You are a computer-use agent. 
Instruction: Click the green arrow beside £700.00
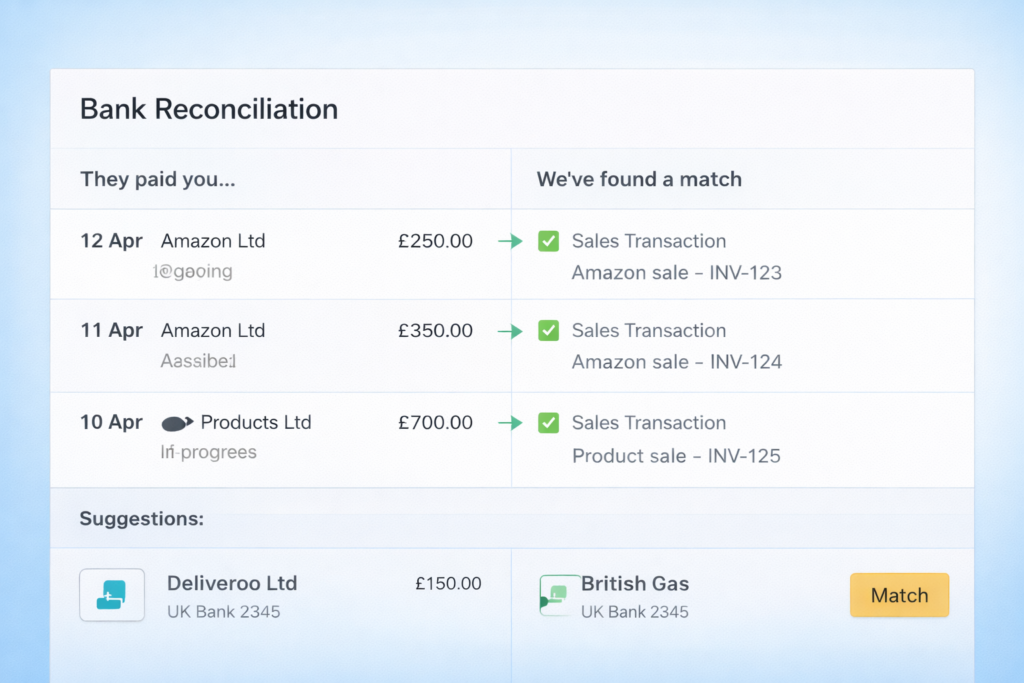click(x=510, y=423)
